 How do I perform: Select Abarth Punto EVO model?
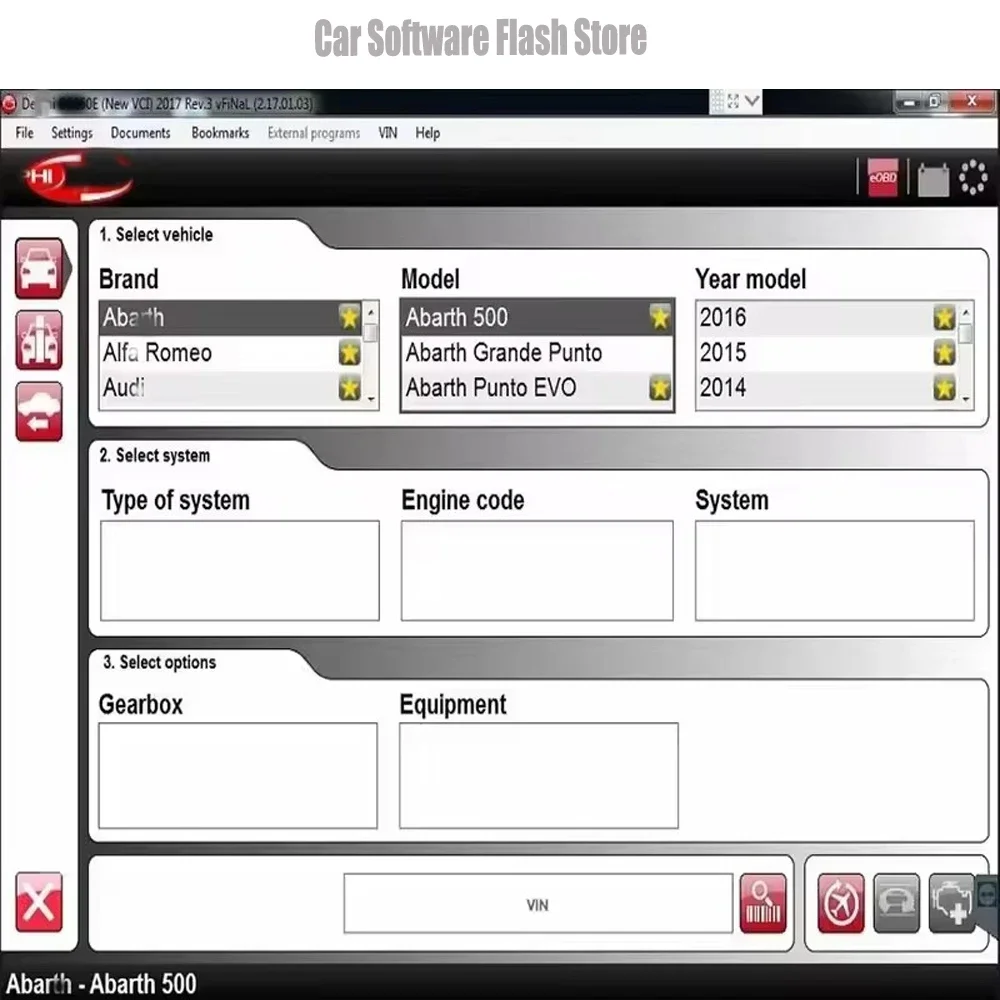[x=537, y=388]
